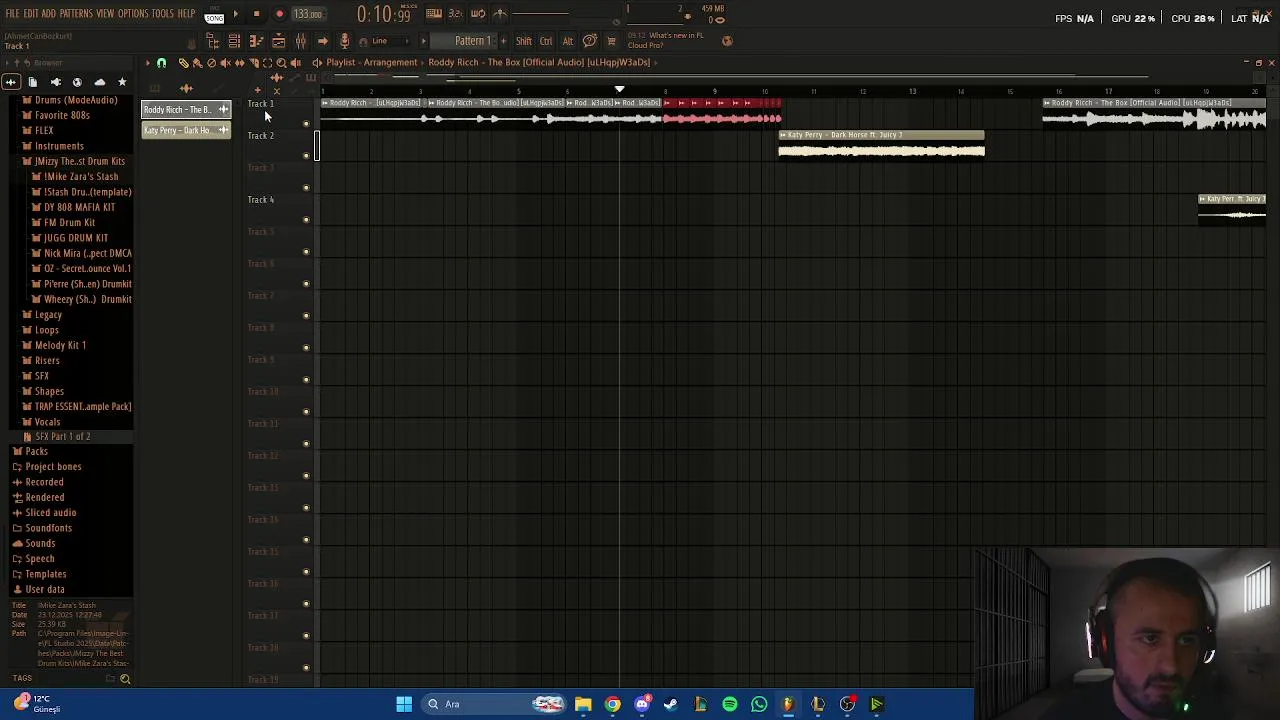
Task: Open the browser plugins tab icon
Action: 55,82
